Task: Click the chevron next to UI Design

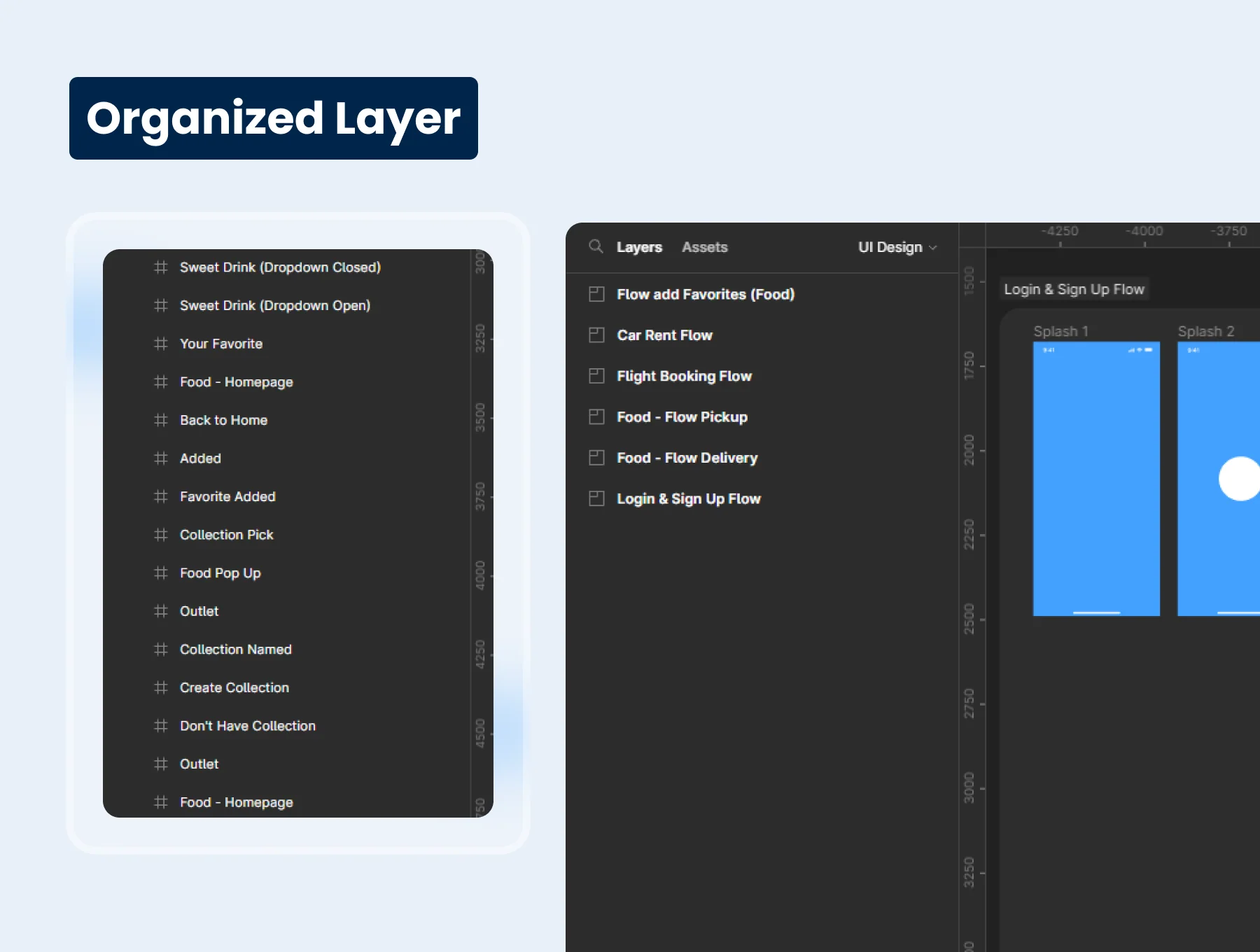Action: pos(932,248)
